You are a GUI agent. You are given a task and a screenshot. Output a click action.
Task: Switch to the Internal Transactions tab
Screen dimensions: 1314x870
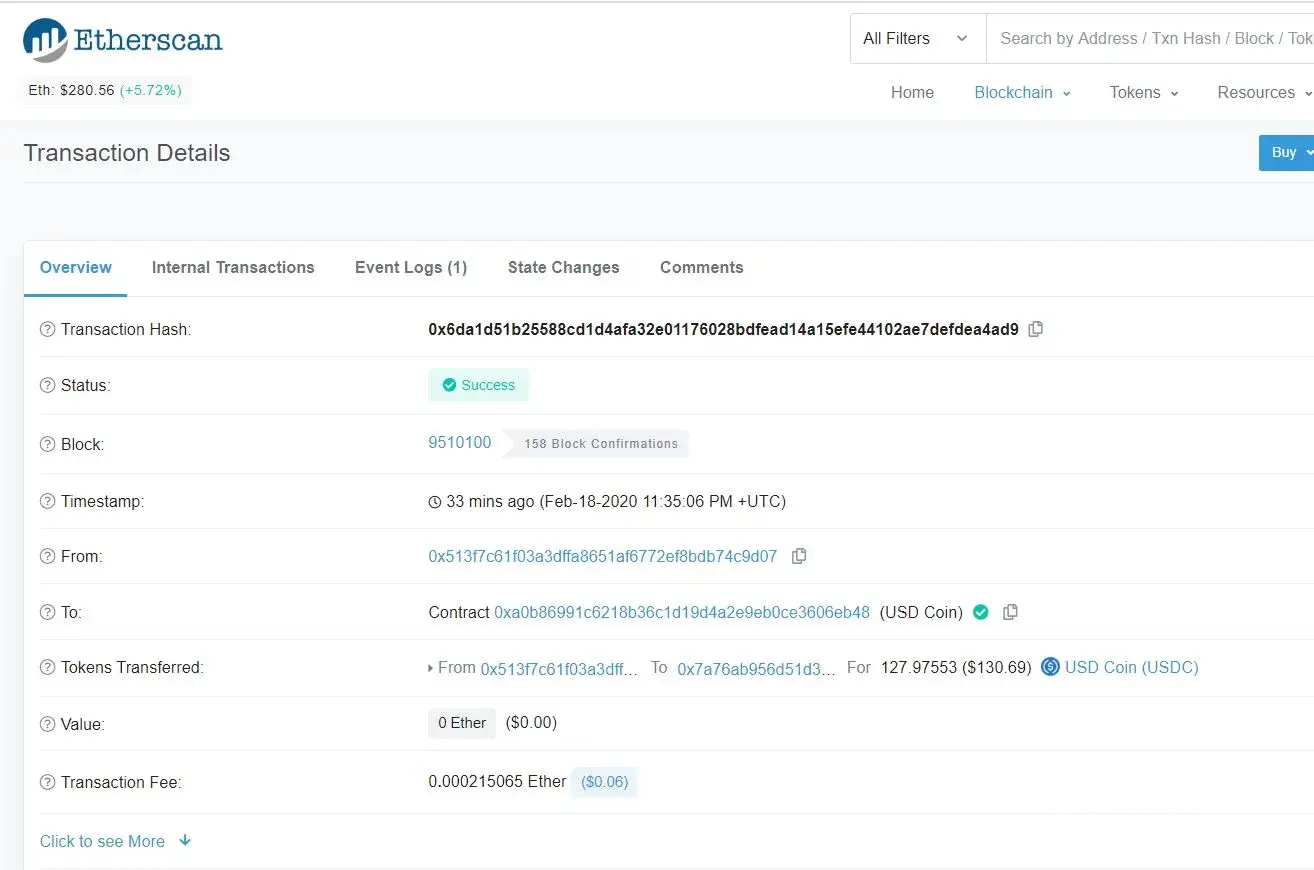pos(233,267)
